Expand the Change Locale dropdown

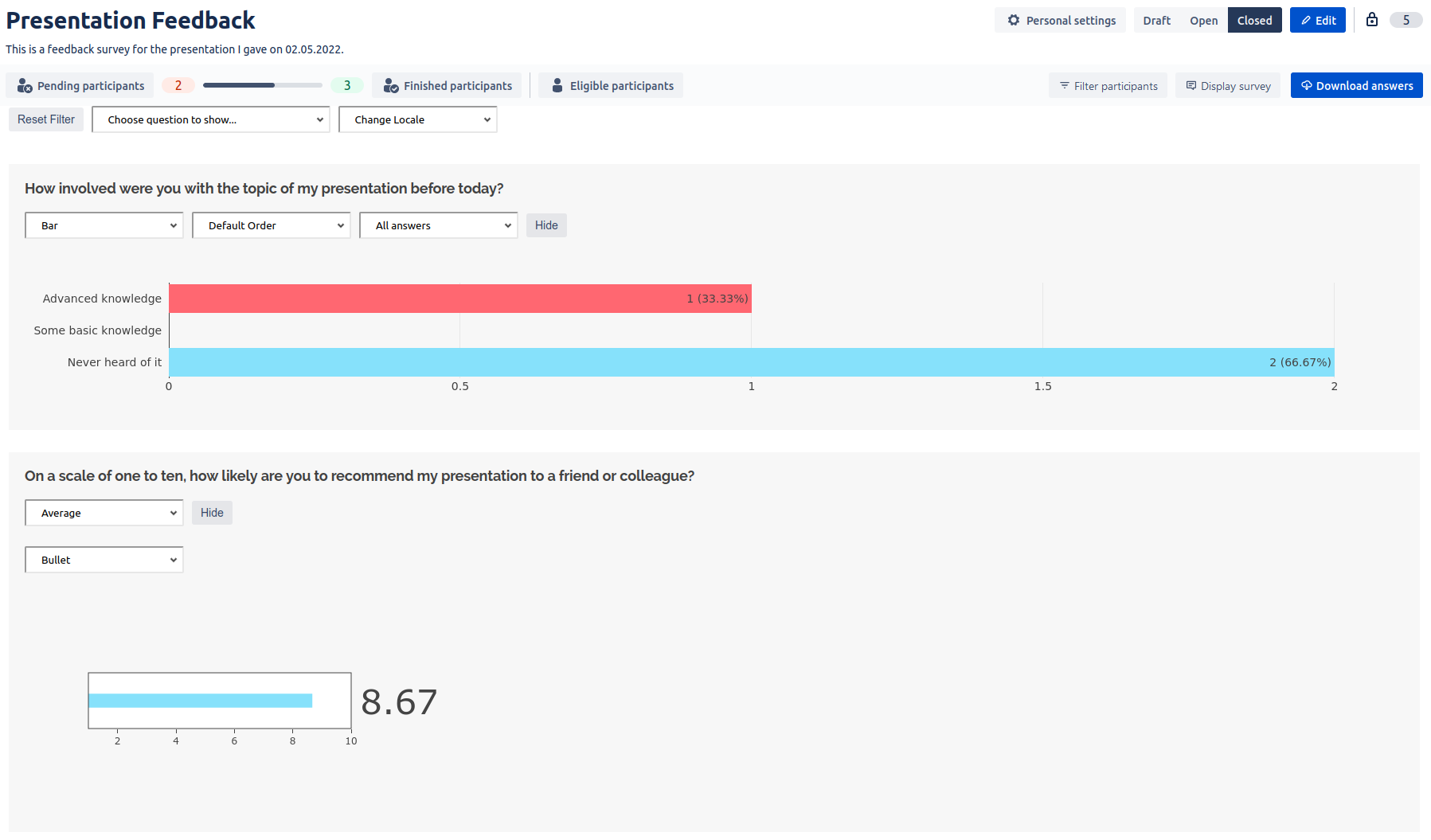[x=418, y=119]
